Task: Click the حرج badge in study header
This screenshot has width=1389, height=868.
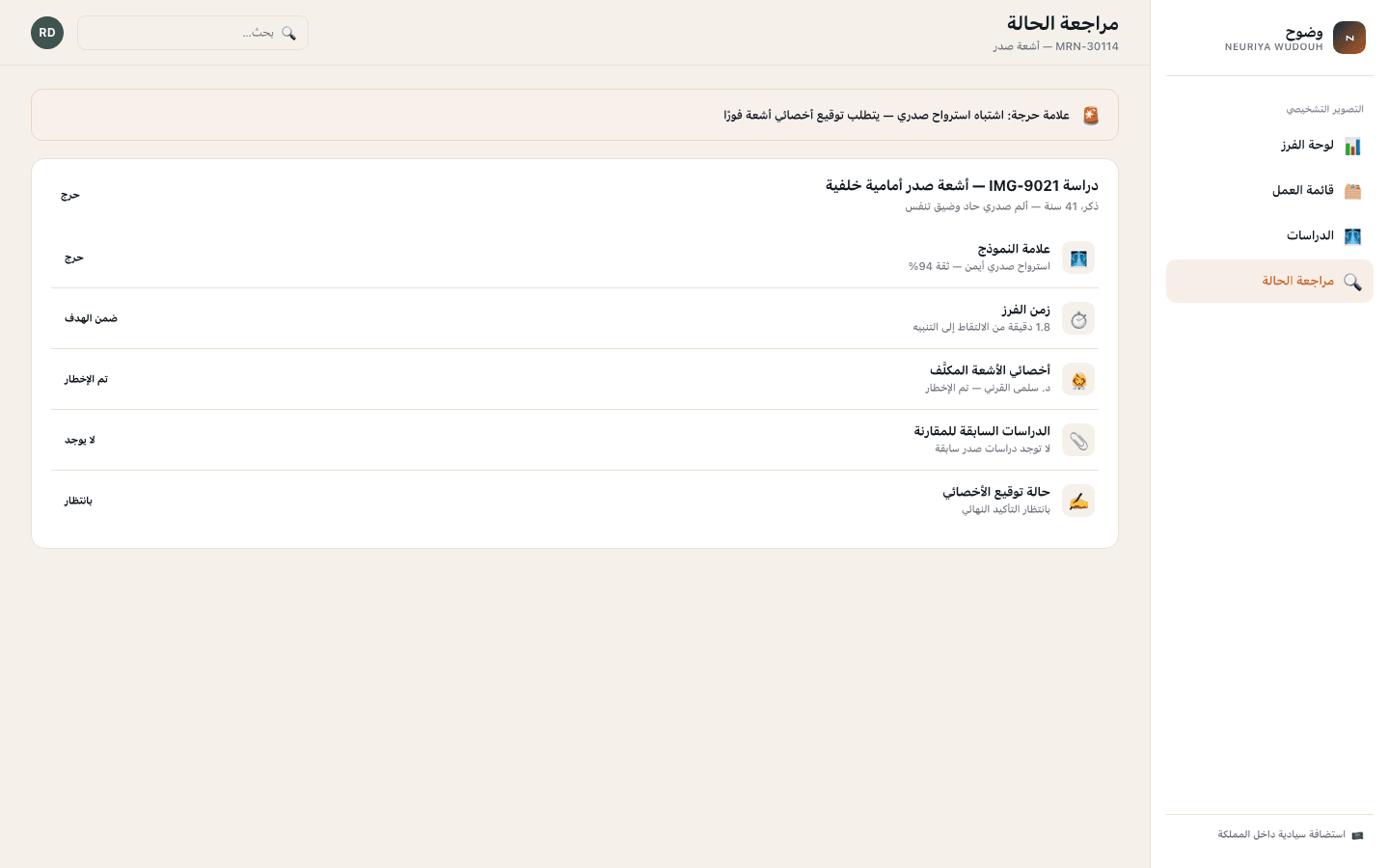Action: coord(70,195)
